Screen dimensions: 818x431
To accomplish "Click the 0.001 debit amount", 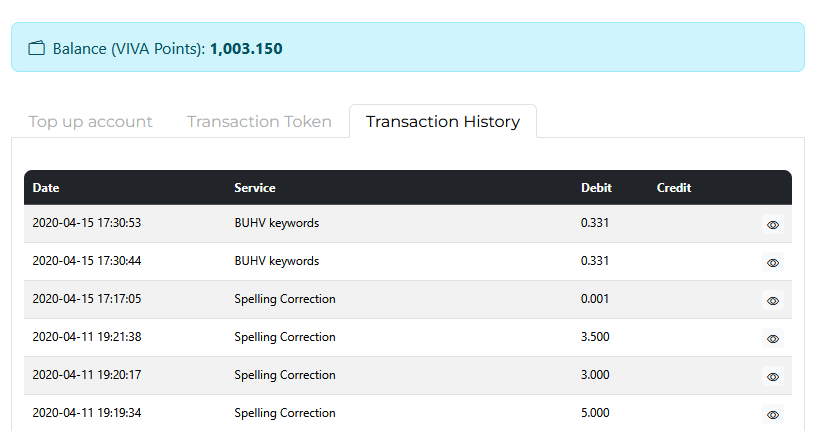I will tap(595, 299).
